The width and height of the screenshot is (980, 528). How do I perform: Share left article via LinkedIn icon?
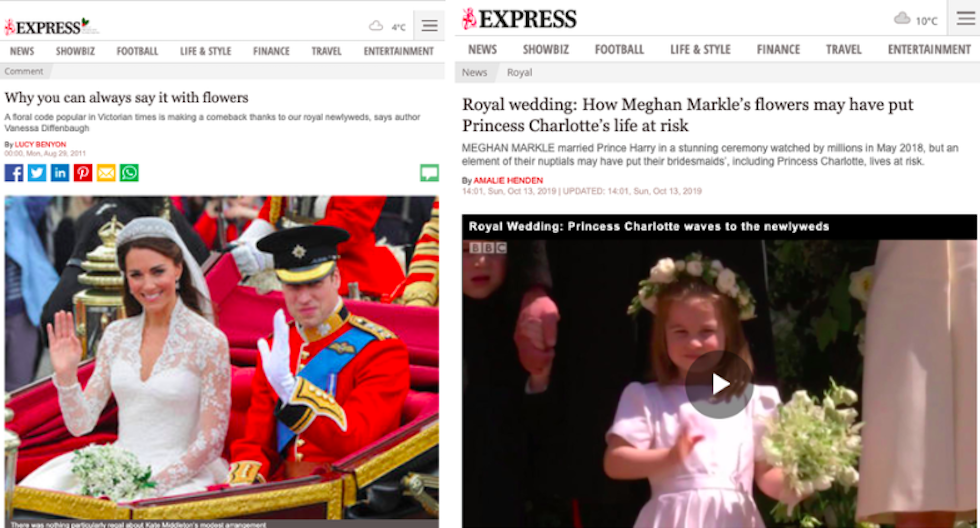click(x=60, y=173)
